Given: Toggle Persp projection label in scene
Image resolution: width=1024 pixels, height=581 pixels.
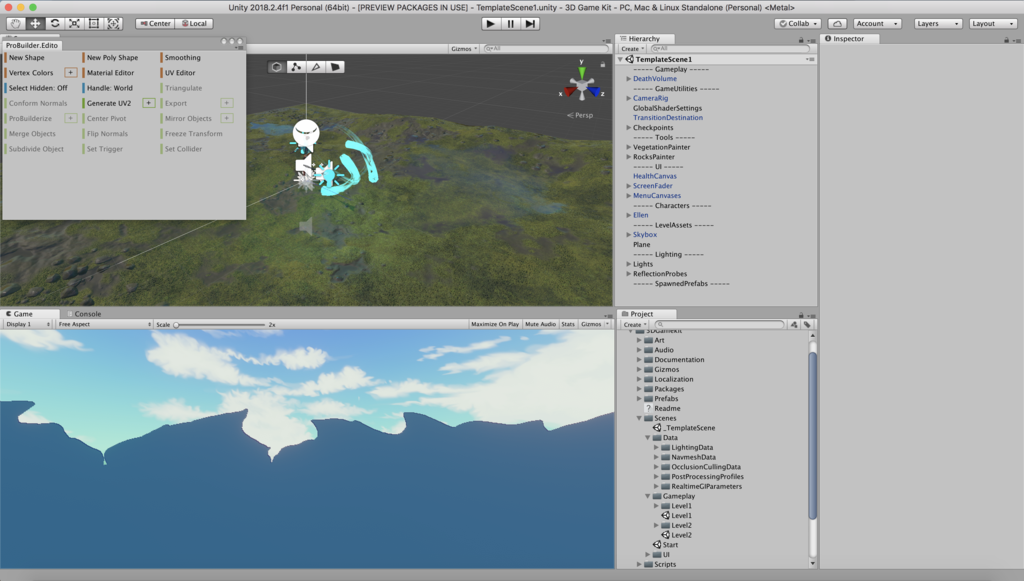Looking at the screenshot, I should point(581,115).
